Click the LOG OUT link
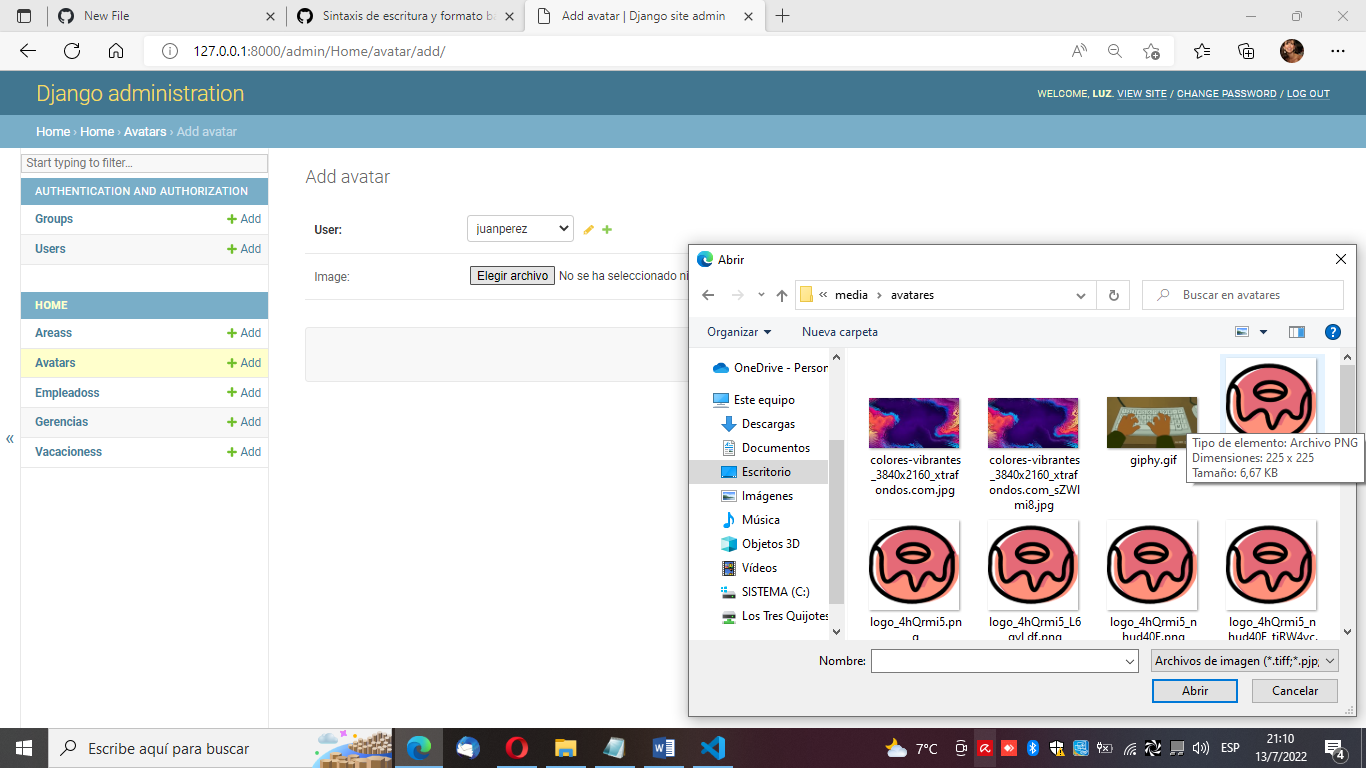This screenshot has width=1366, height=768. pyautogui.click(x=1308, y=94)
